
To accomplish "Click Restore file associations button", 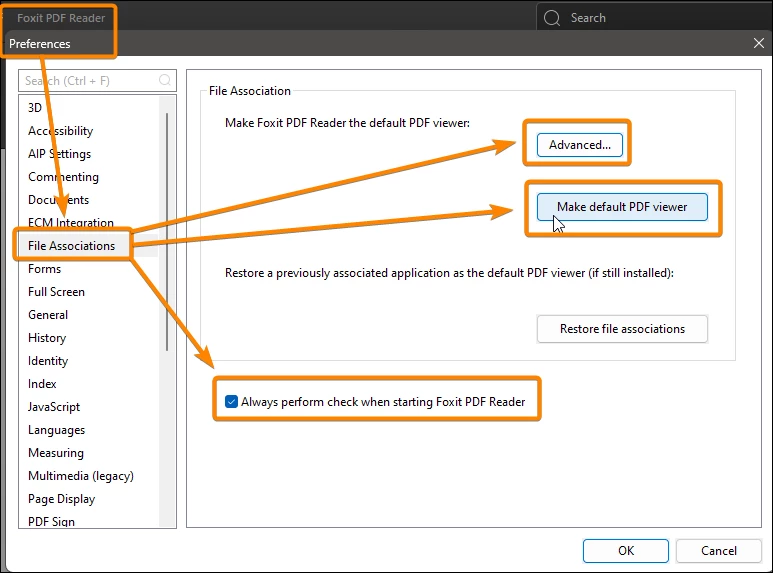I will [x=622, y=329].
